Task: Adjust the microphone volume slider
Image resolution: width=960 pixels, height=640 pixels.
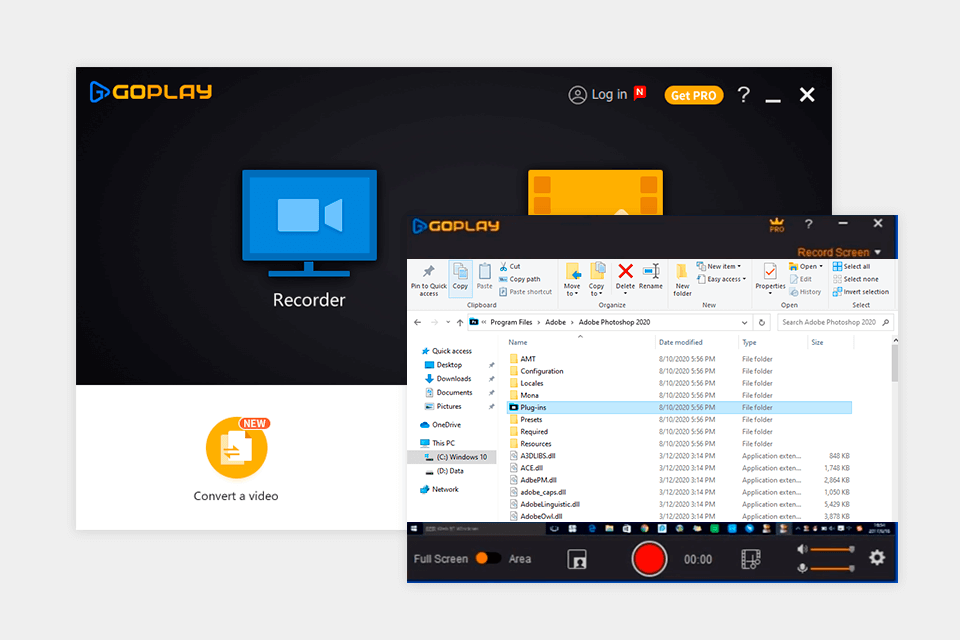Action: tap(833, 568)
